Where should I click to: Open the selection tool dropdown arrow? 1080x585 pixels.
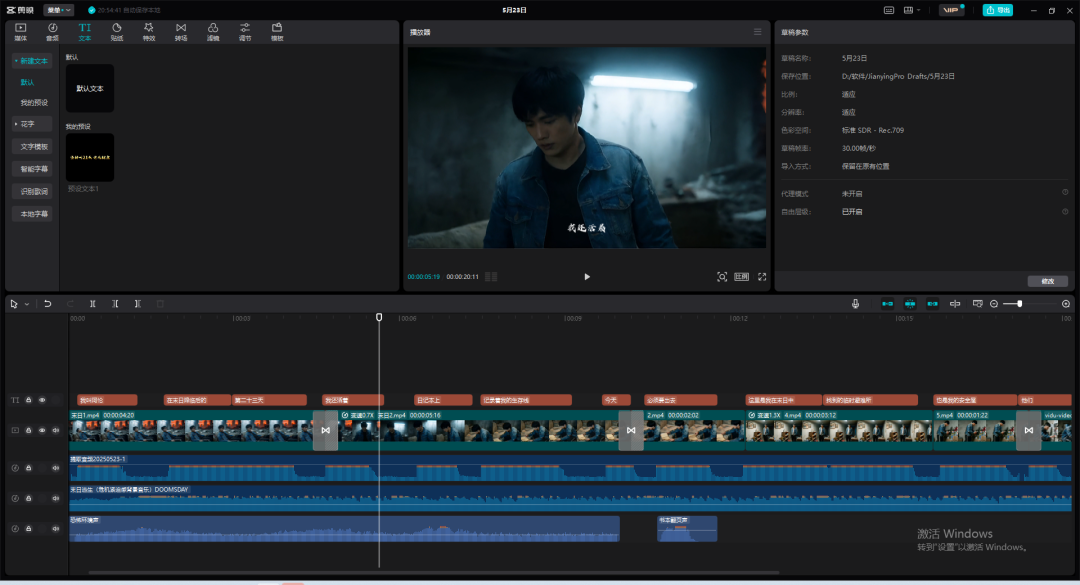click(27, 304)
